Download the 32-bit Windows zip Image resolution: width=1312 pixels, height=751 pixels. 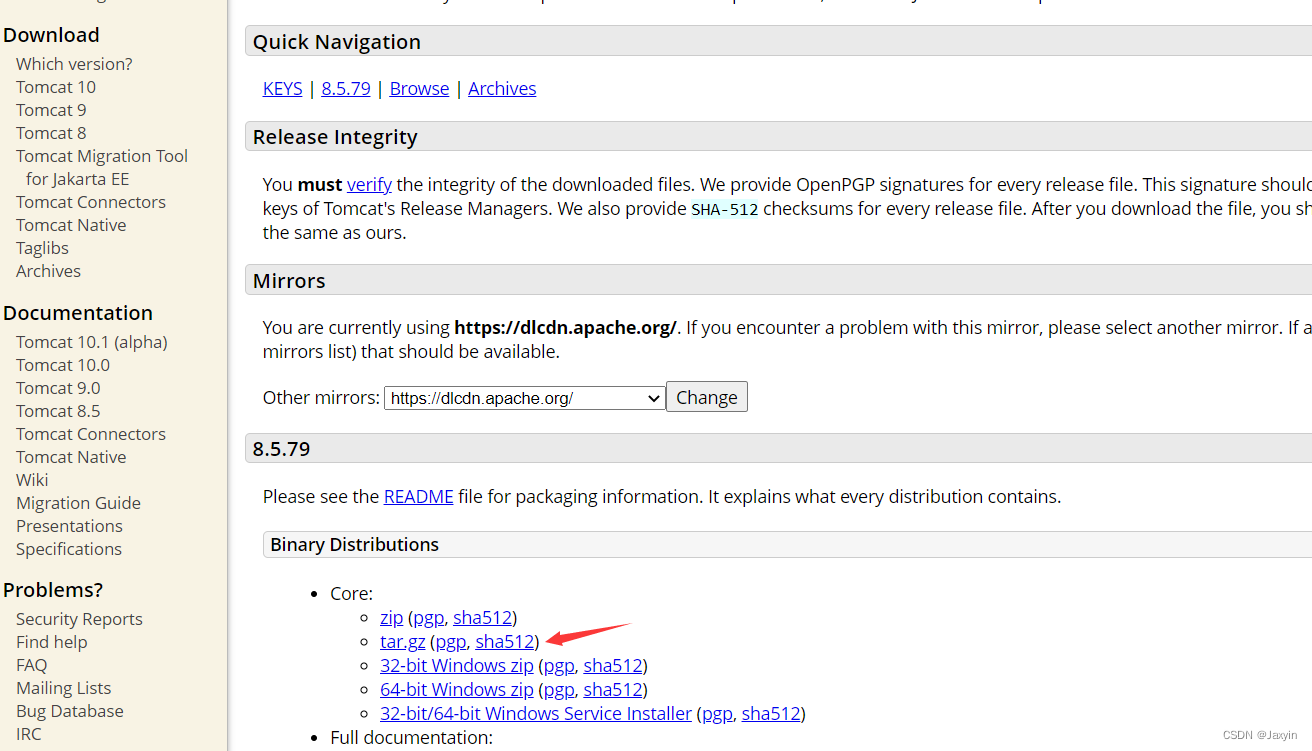point(457,666)
